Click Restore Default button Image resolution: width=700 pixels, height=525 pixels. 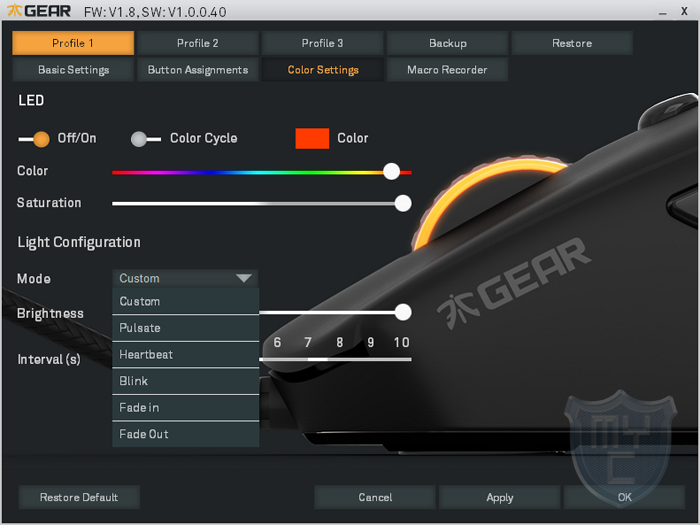click(x=79, y=497)
